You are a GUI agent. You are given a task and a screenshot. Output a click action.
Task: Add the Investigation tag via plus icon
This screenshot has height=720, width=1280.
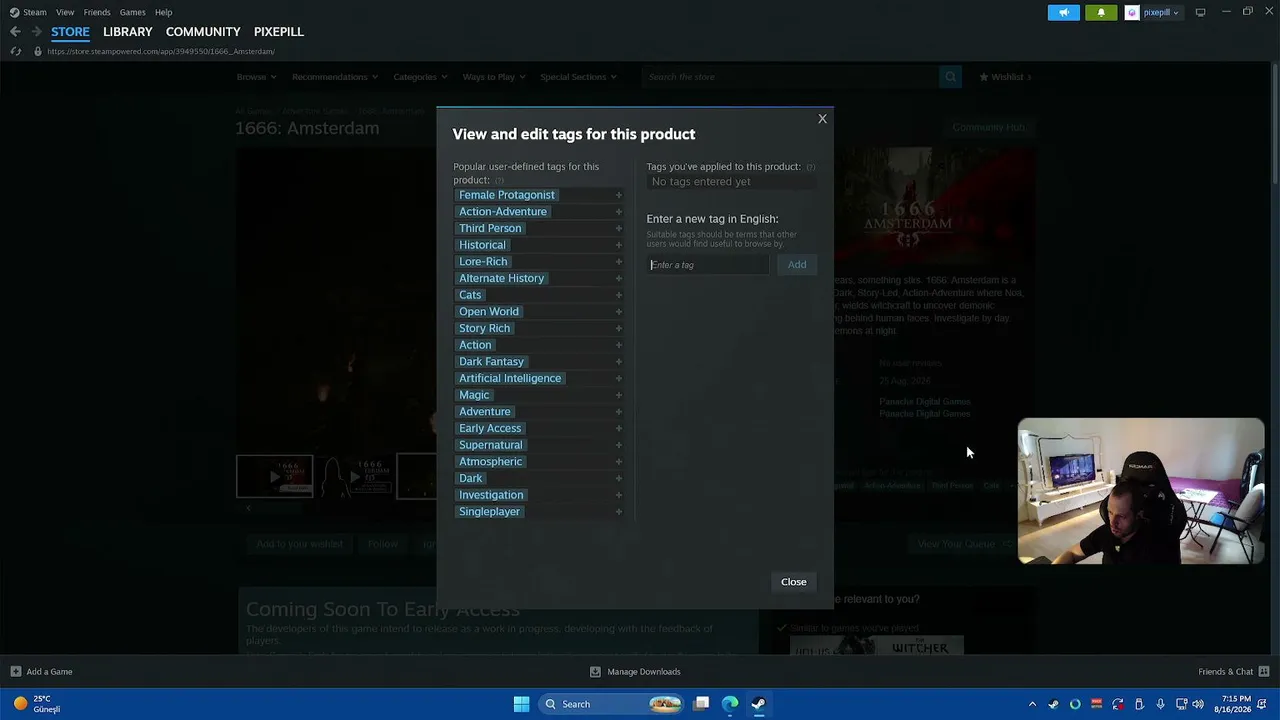pos(619,495)
